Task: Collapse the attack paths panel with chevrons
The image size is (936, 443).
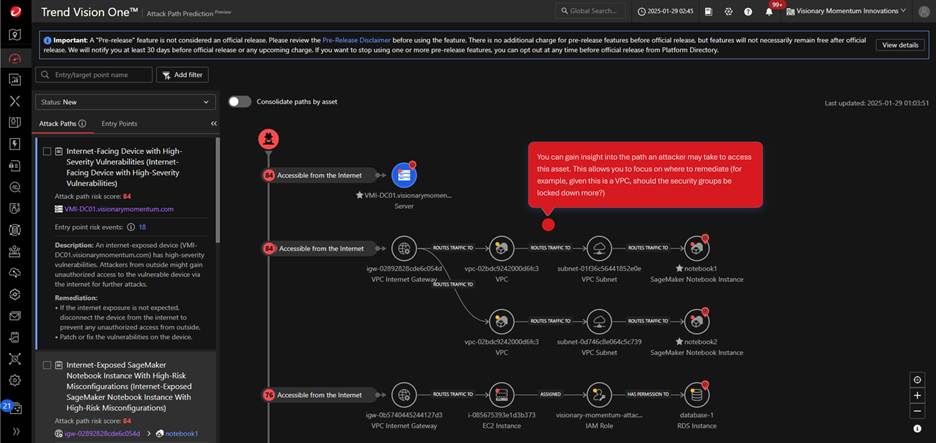Action: tap(214, 124)
